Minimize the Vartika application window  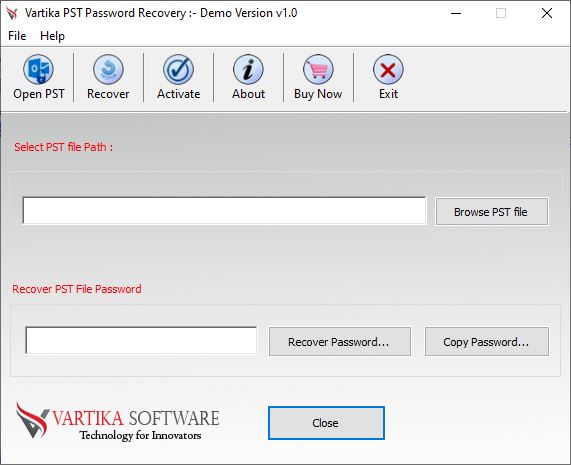456,13
